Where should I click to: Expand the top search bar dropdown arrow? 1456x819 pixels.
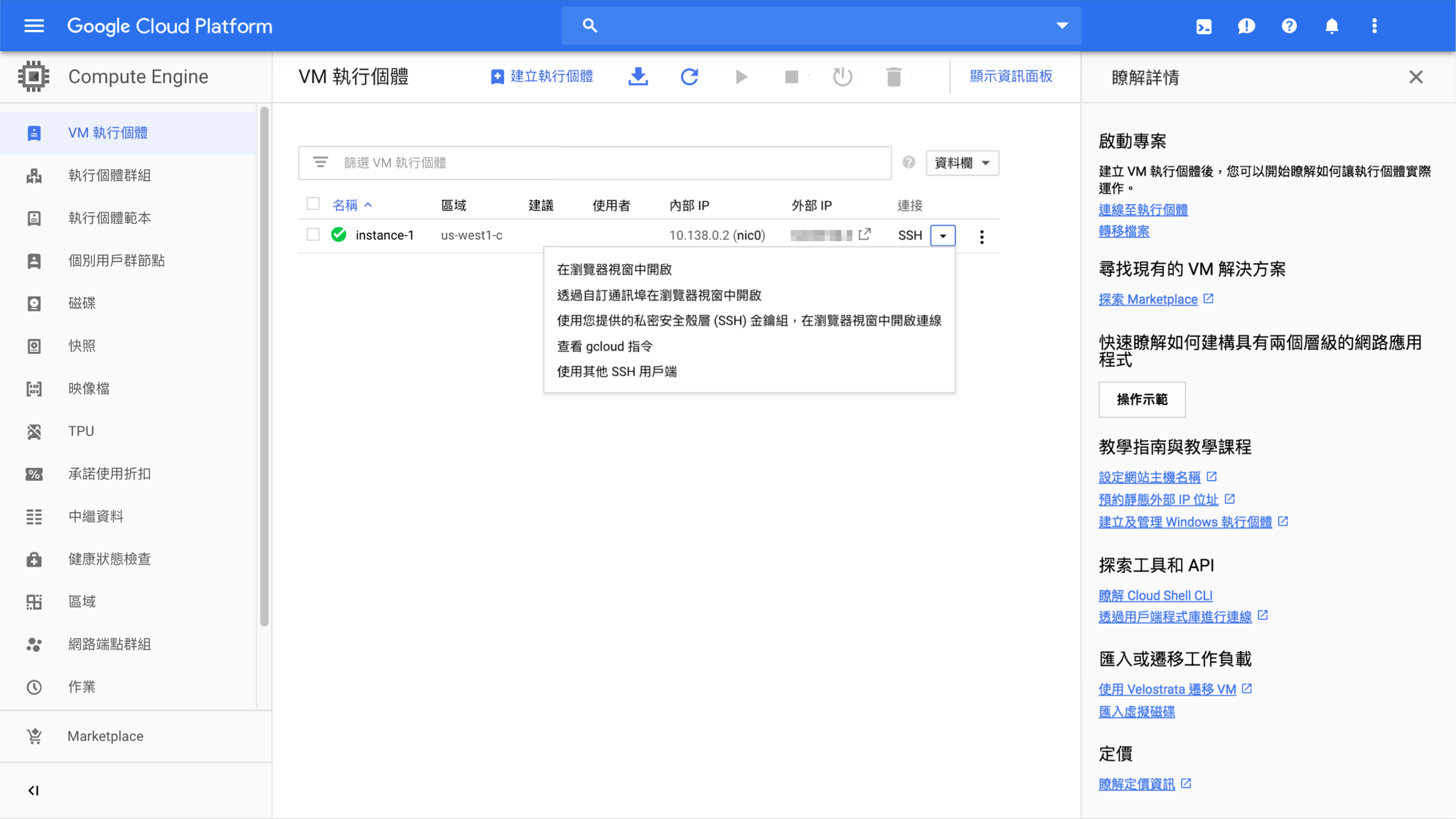click(1061, 26)
